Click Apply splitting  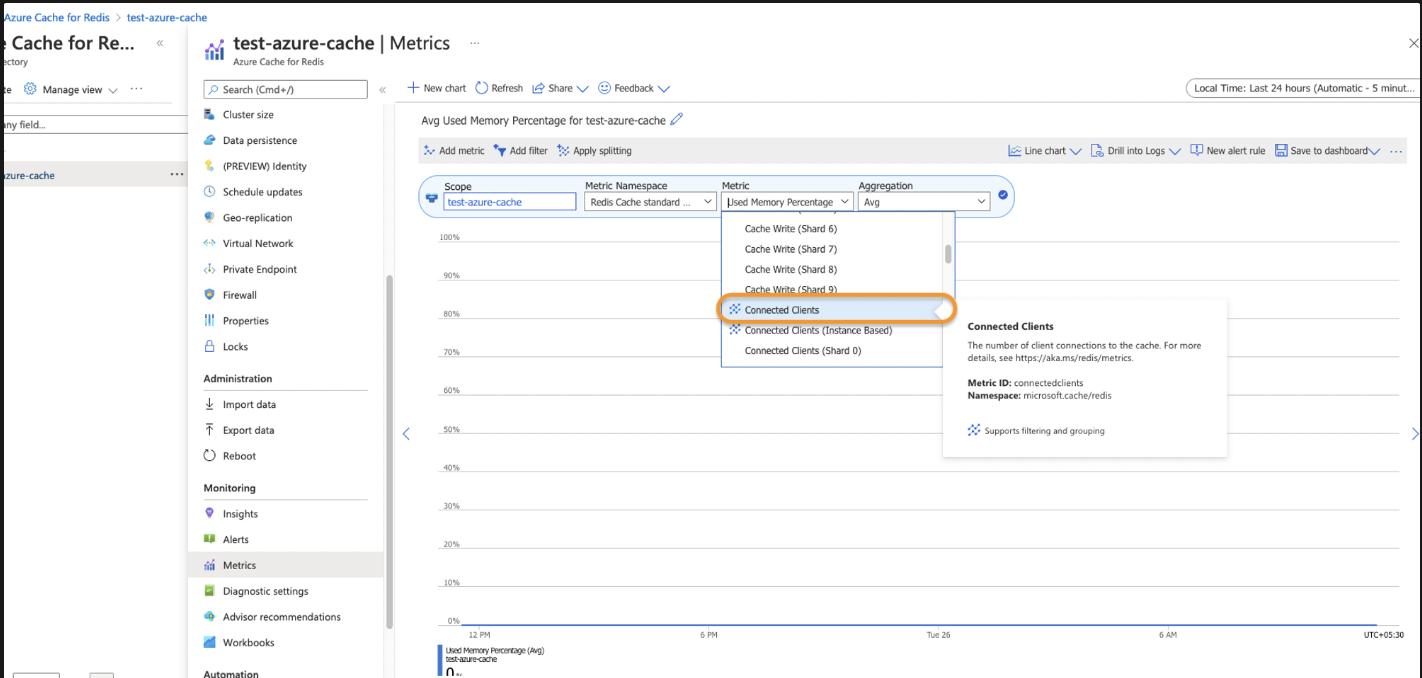[x=594, y=151]
